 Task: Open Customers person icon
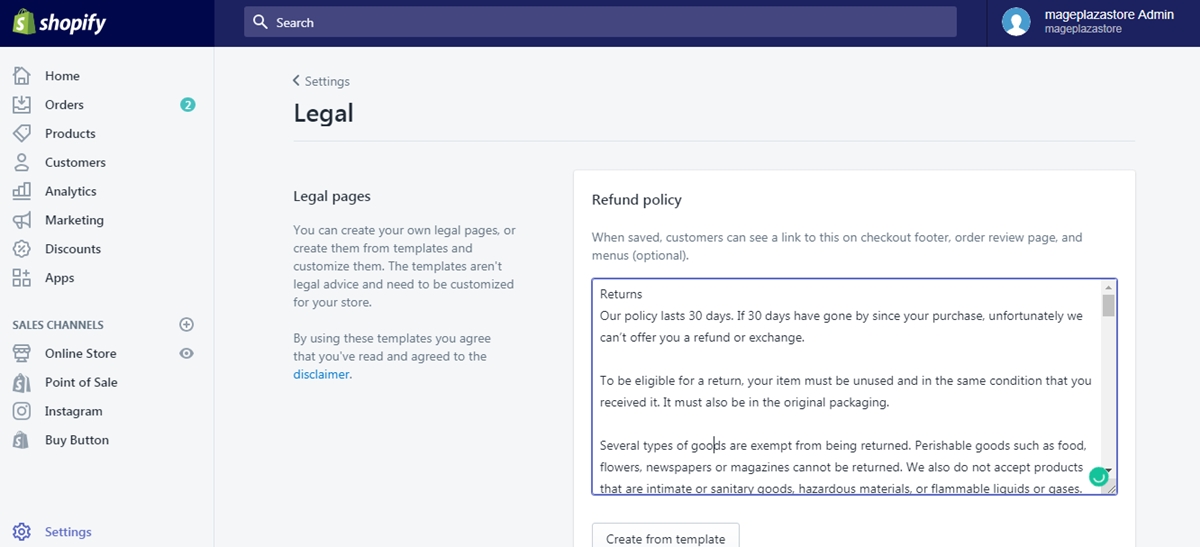coord(21,162)
